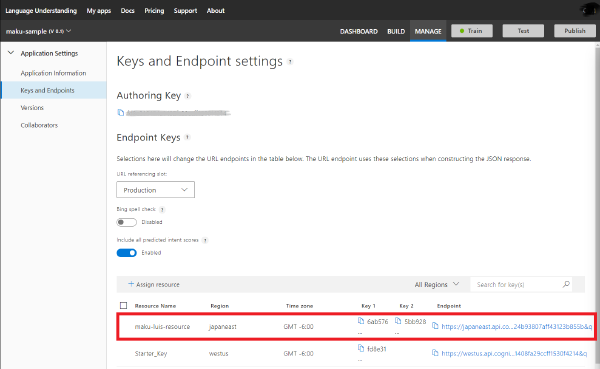Click the search magnifier icon
Screen dimensions: 600x369
[566, 284]
